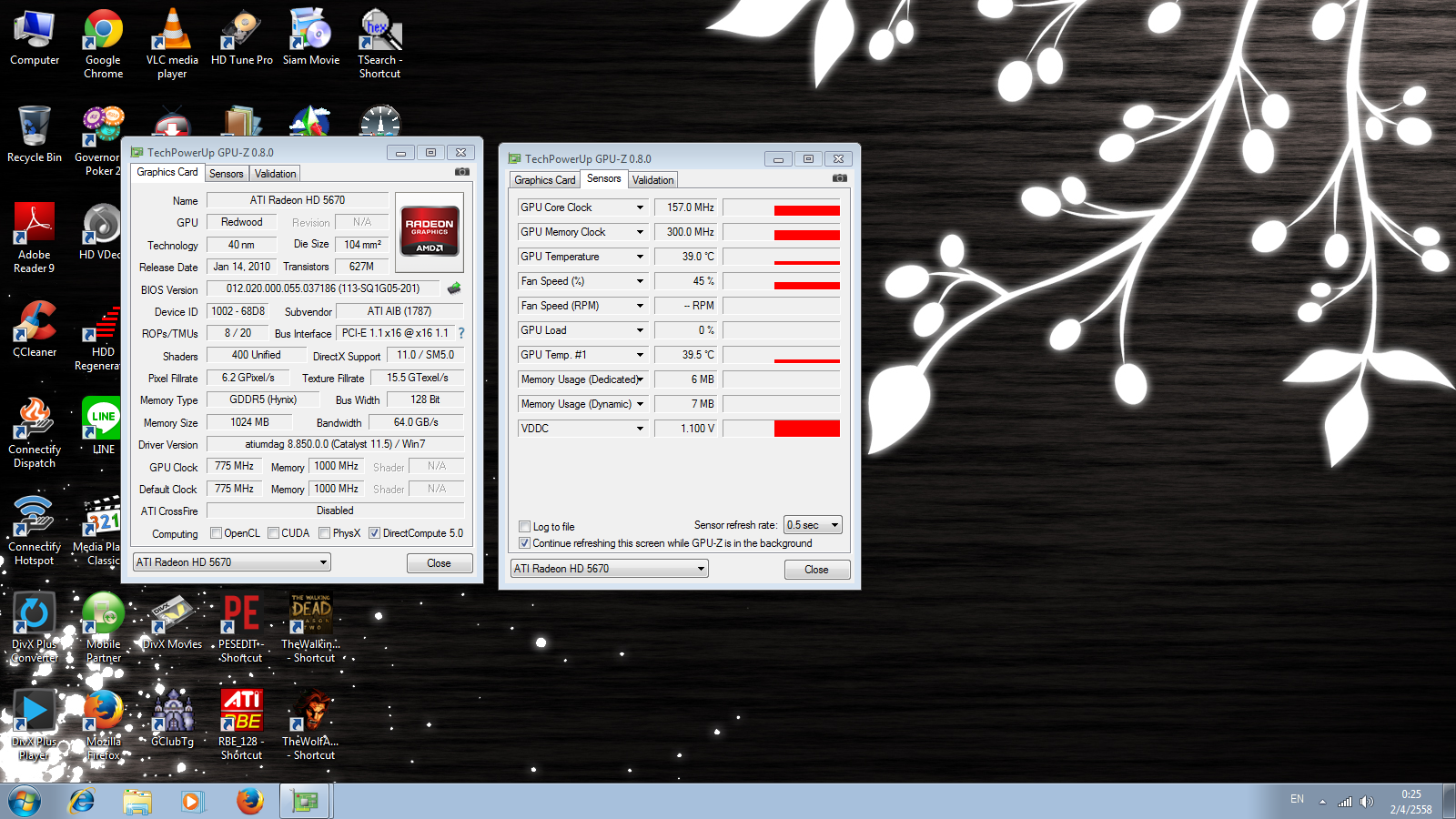Open DivX Plus Converter icon

pyautogui.click(x=35, y=628)
